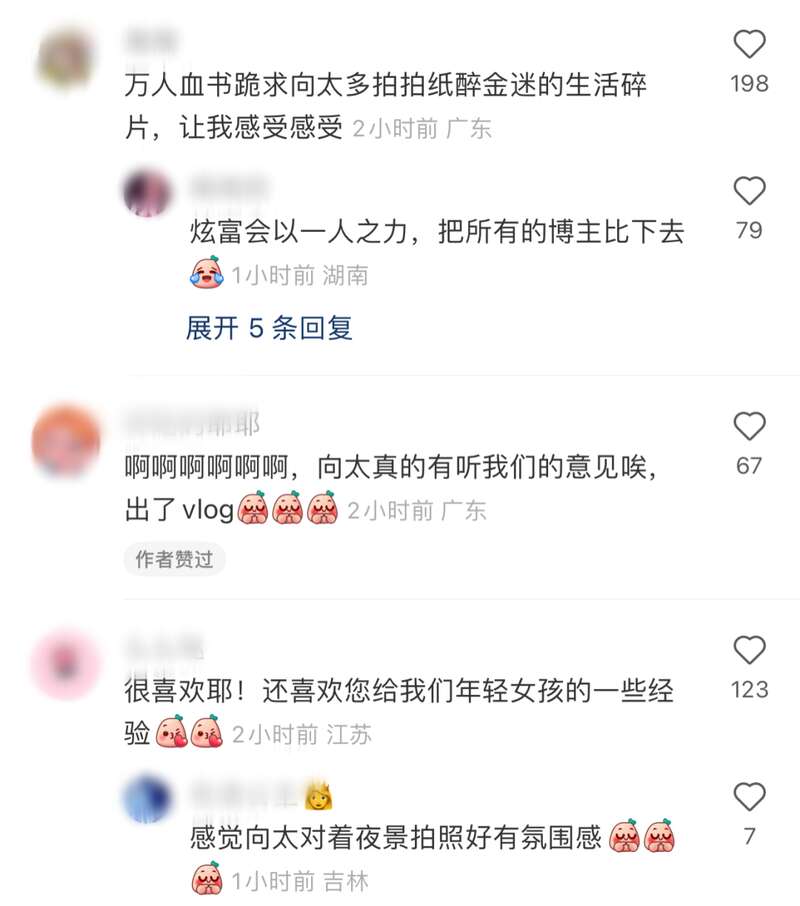Tap the blurred username ending in 耶

[192, 424]
